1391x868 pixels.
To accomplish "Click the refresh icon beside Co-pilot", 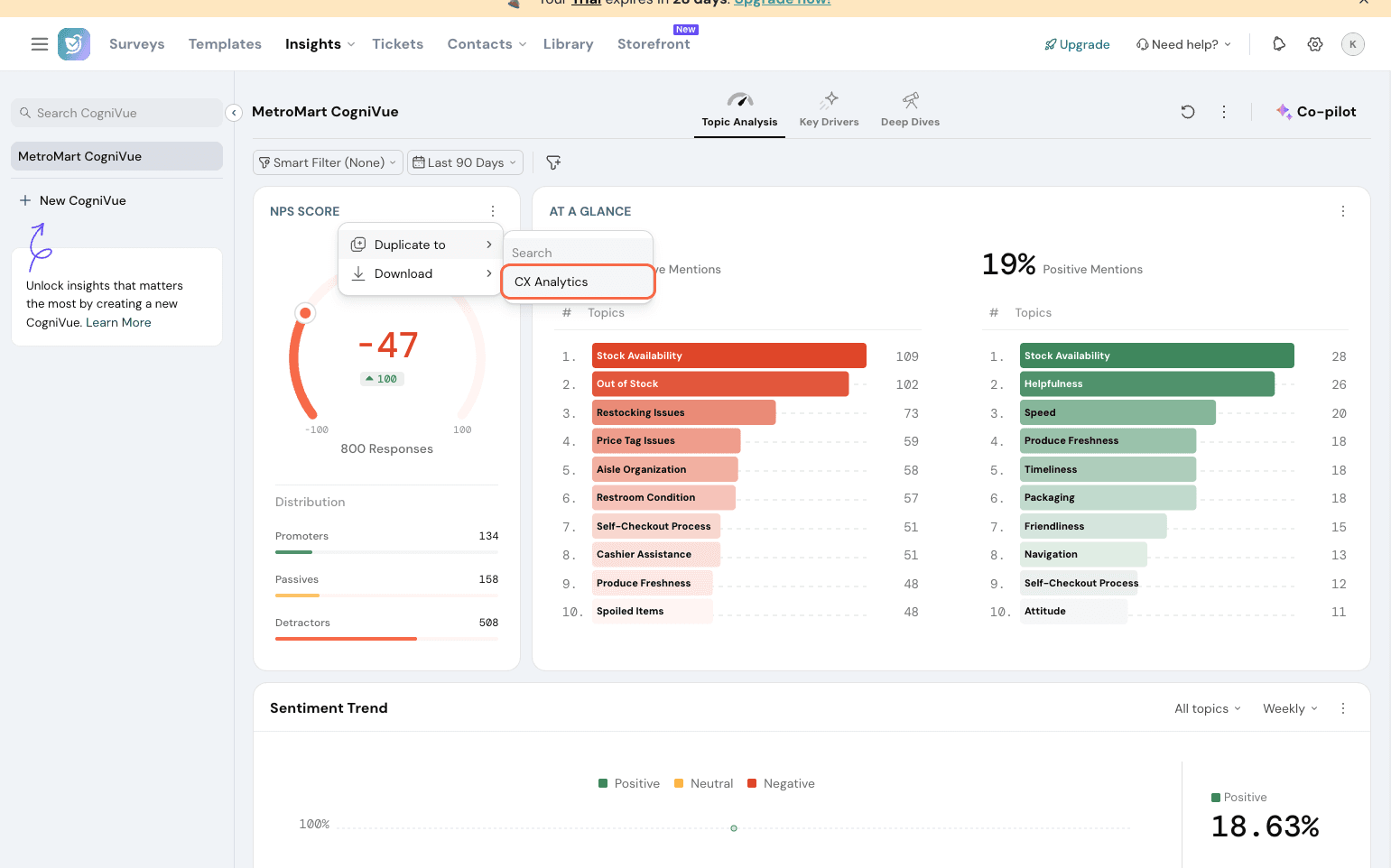I will coord(1188,112).
